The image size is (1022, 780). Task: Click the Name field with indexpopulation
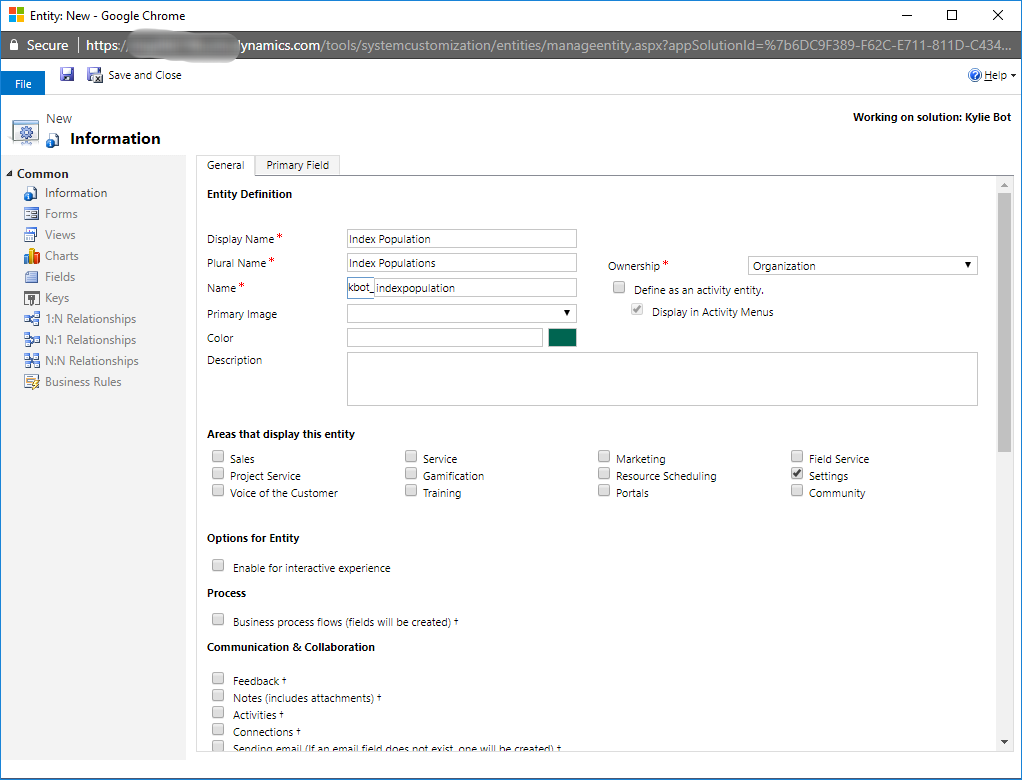pos(476,287)
